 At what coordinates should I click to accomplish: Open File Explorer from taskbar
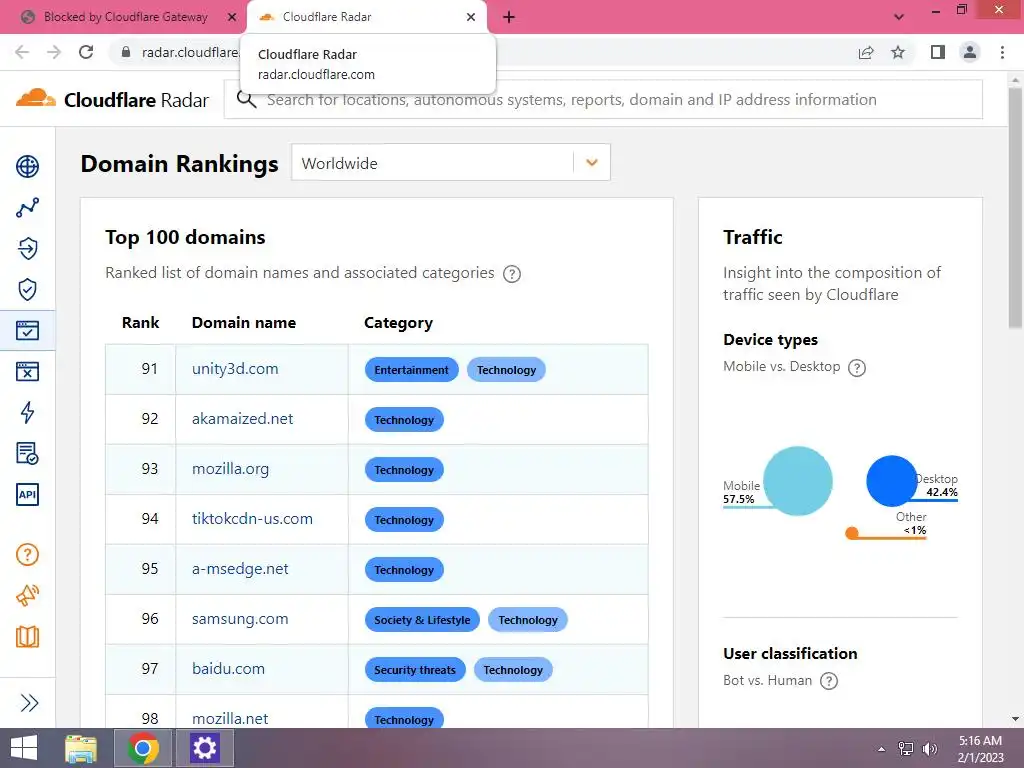[x=81, y=748]
